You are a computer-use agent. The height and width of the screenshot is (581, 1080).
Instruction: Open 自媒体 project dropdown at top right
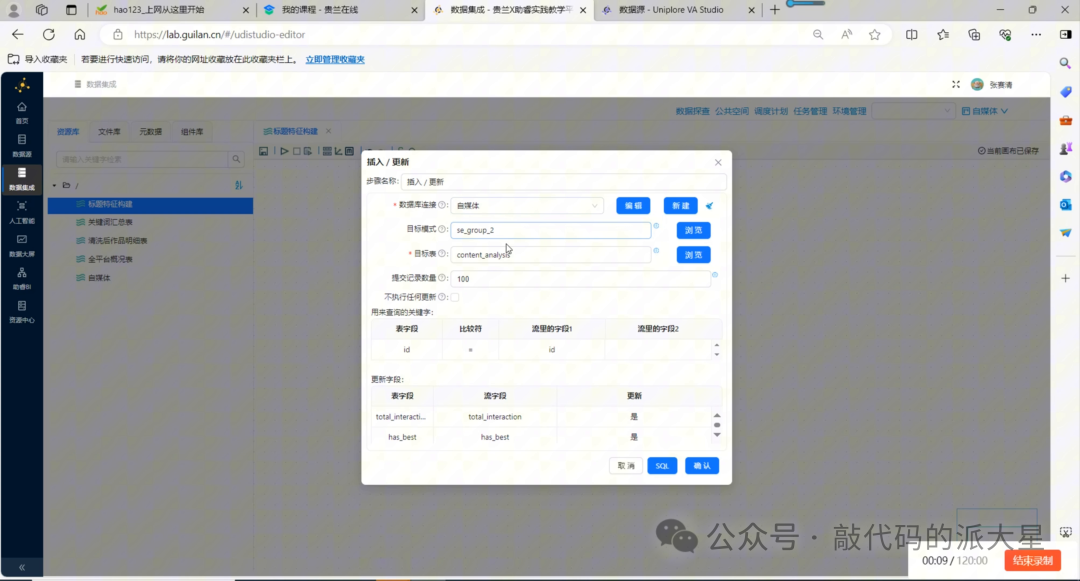pyautogui.click(x=984, y=111)
